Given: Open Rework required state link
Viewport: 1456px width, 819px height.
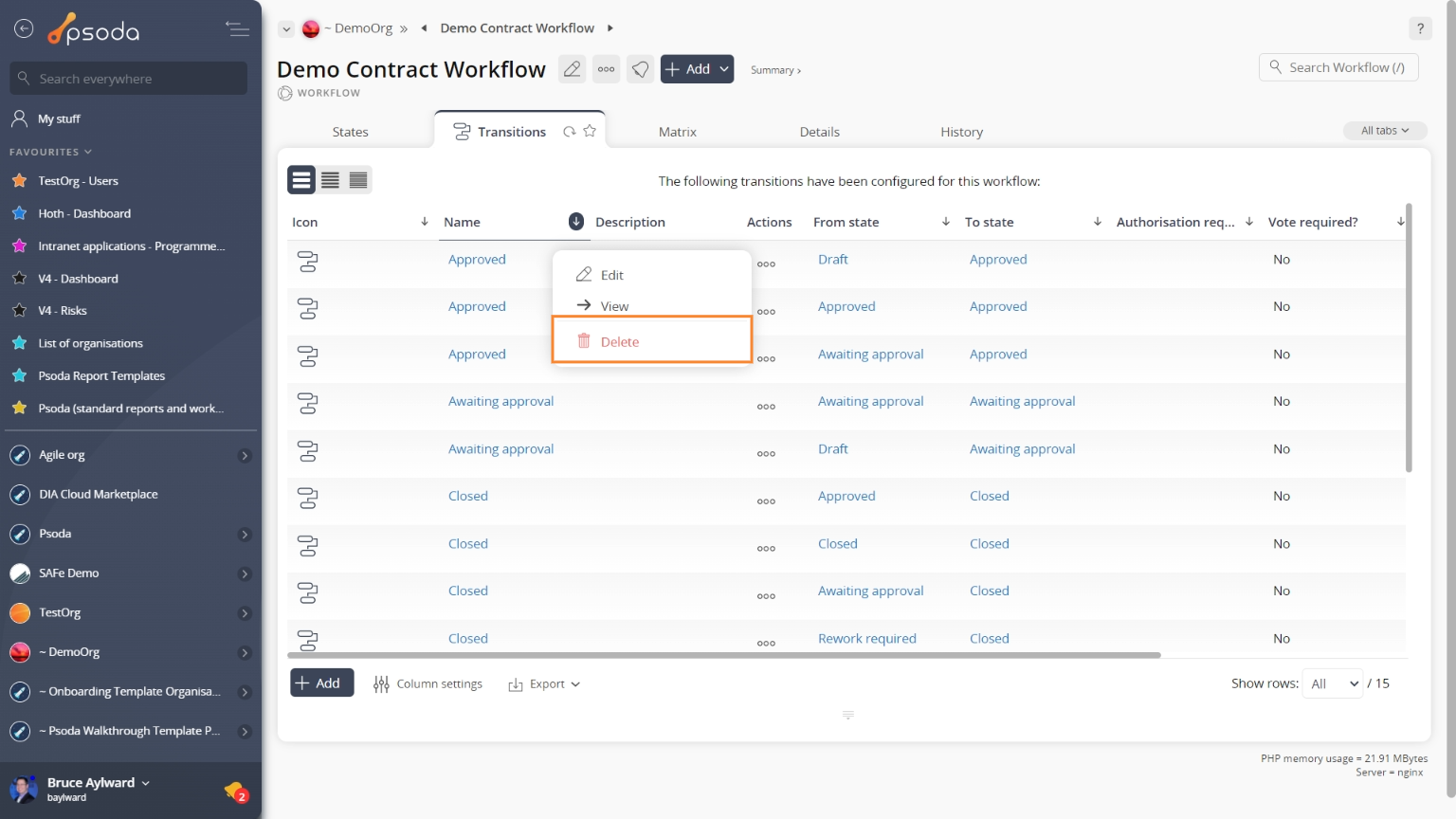Looking at the screenshot, I should pyautogui.click(x=867, y=639).
